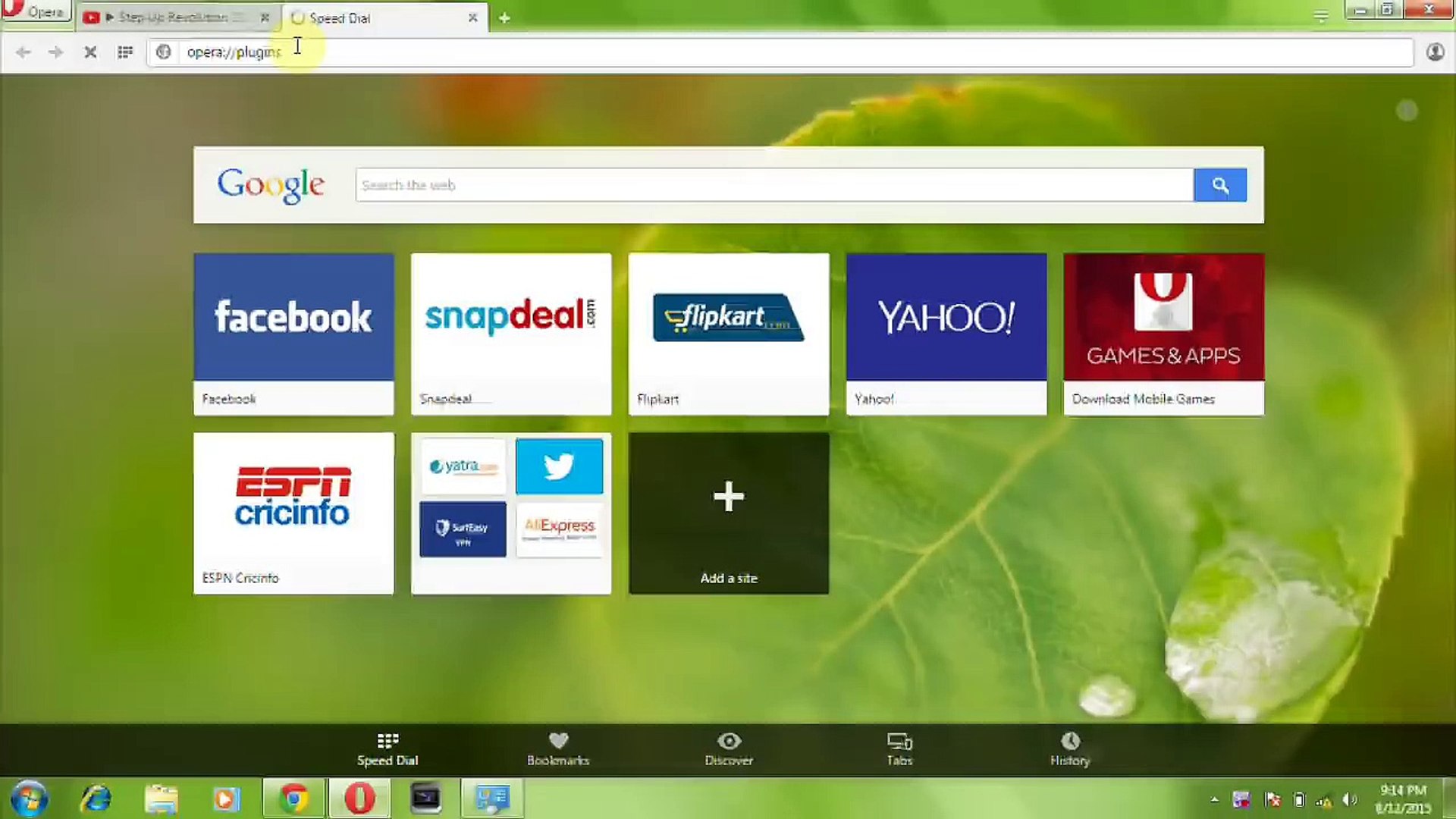The height and width of the screenshot is (819, 1456).
Task: Click the blue Google search button
Action: (1219, 185)
